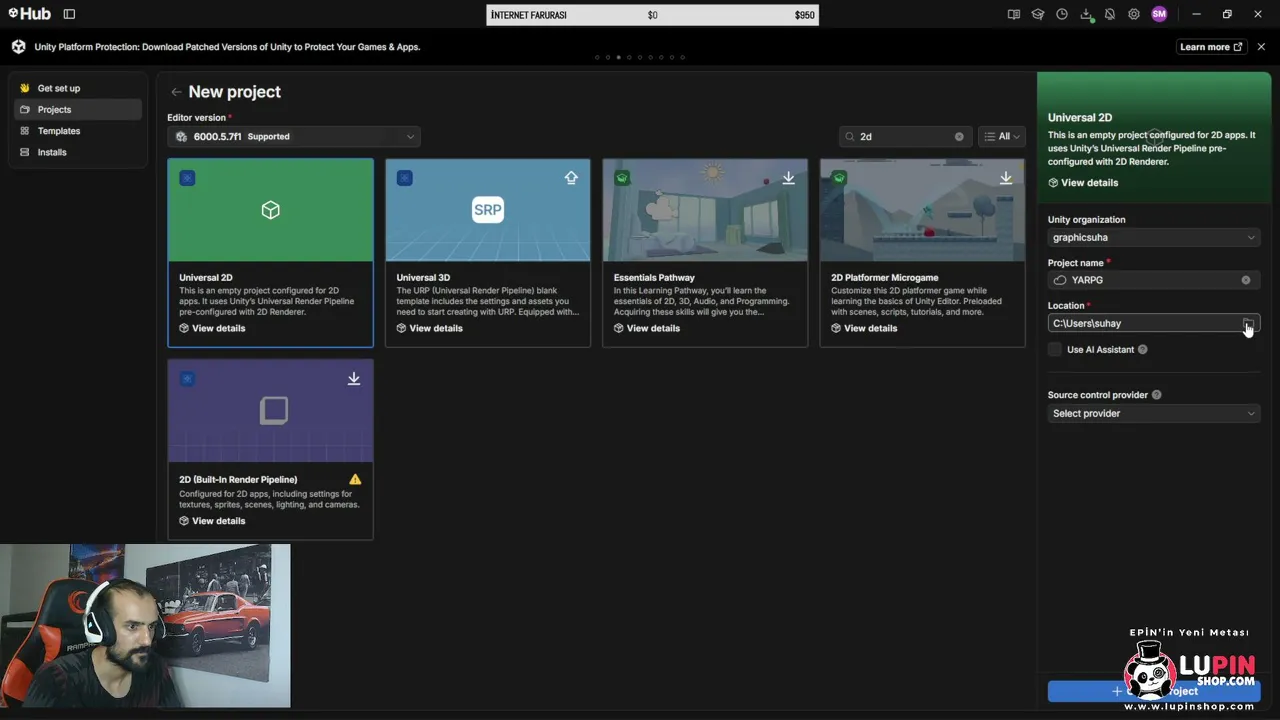Image resolution: width=1280 pixels, height=720 pixels.
Task: Select the 2D (Built-In Render Pipeline) thumbnail
Action: (270, 411)
